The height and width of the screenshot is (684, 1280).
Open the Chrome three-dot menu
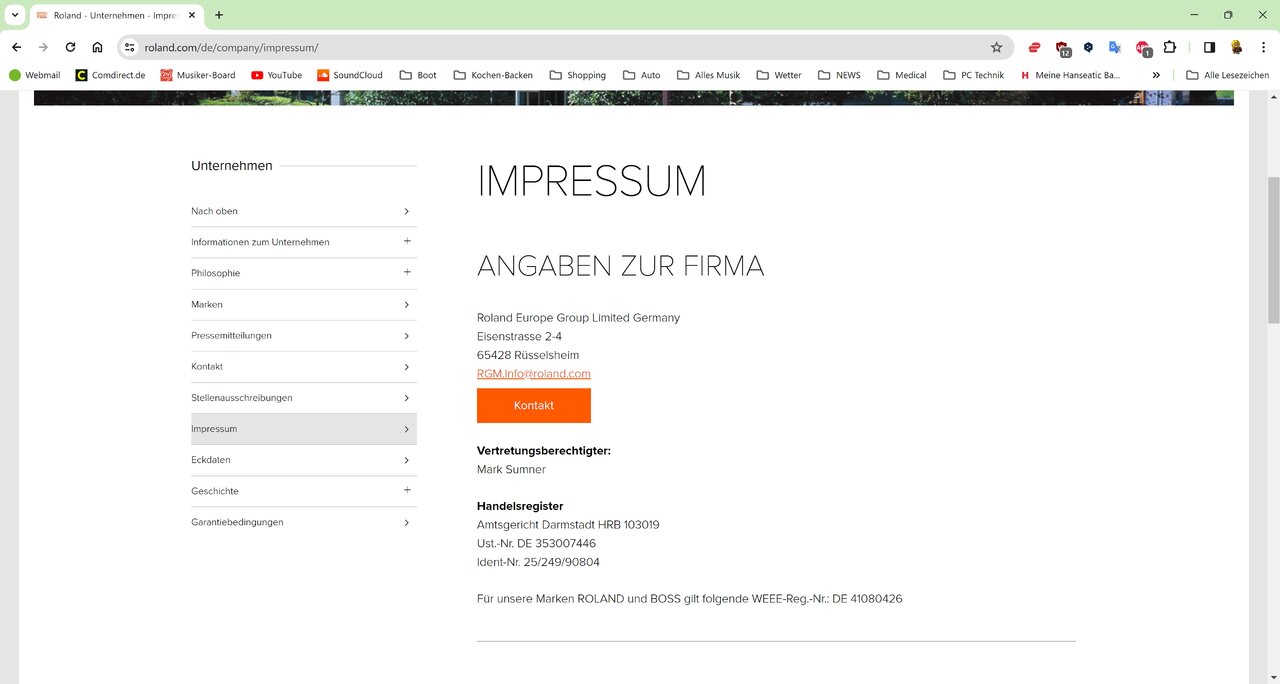(1263, 47)
